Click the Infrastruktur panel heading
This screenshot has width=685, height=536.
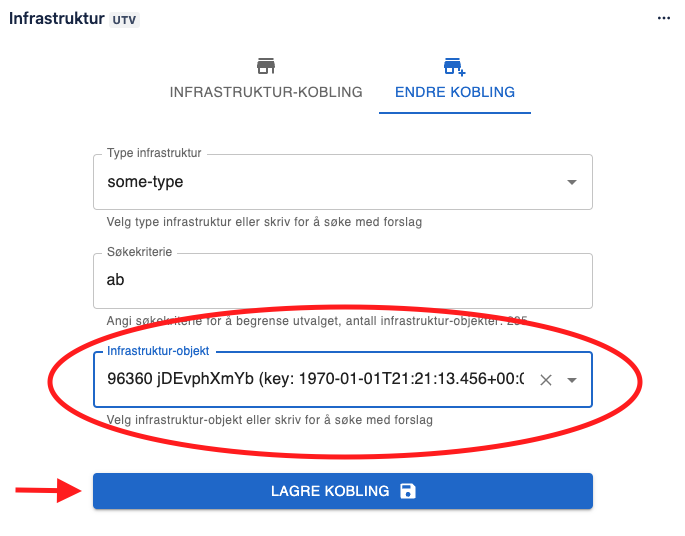[56, 18]
